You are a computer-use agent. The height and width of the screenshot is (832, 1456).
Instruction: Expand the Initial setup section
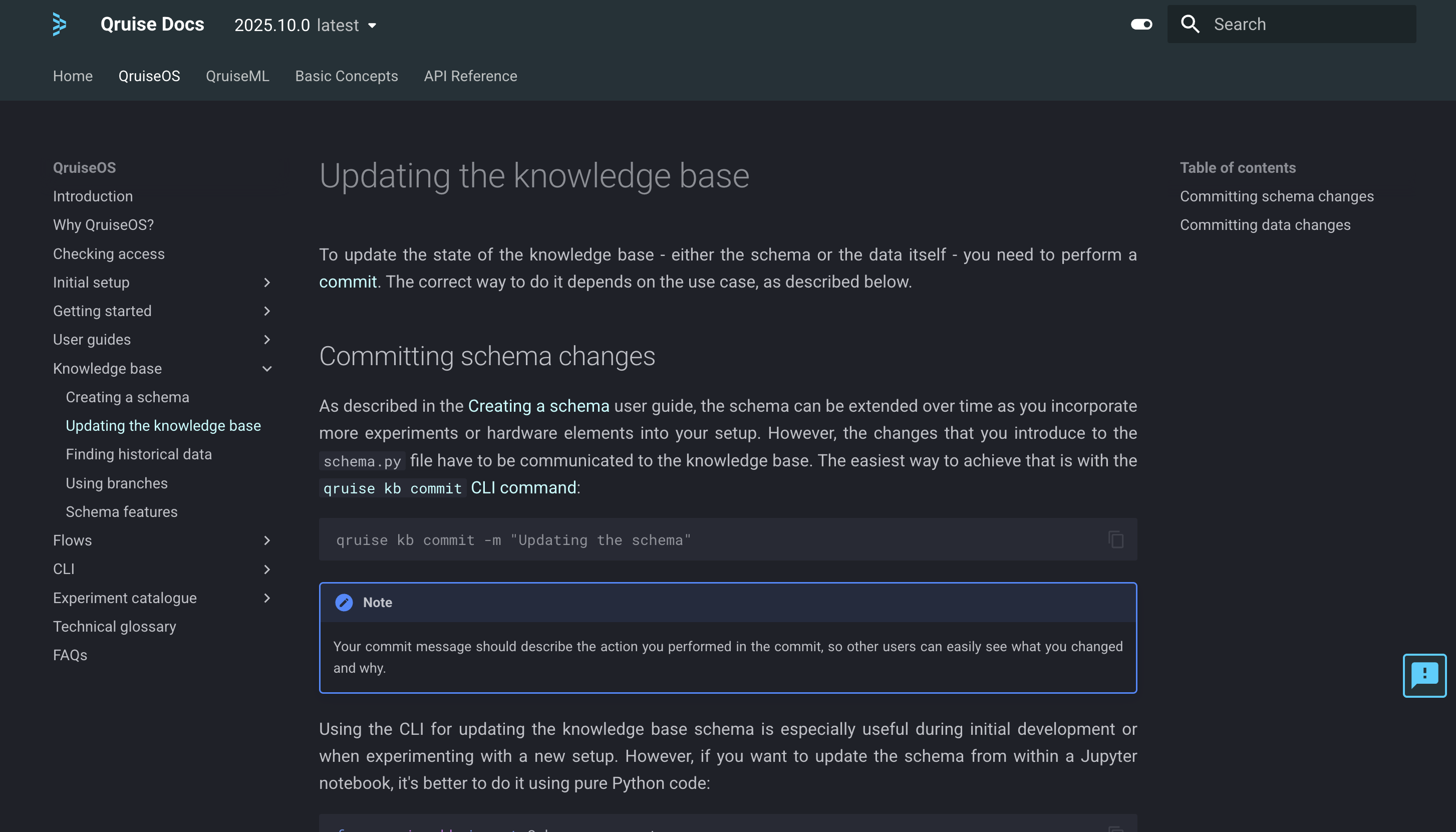click(x=267, y=283)
